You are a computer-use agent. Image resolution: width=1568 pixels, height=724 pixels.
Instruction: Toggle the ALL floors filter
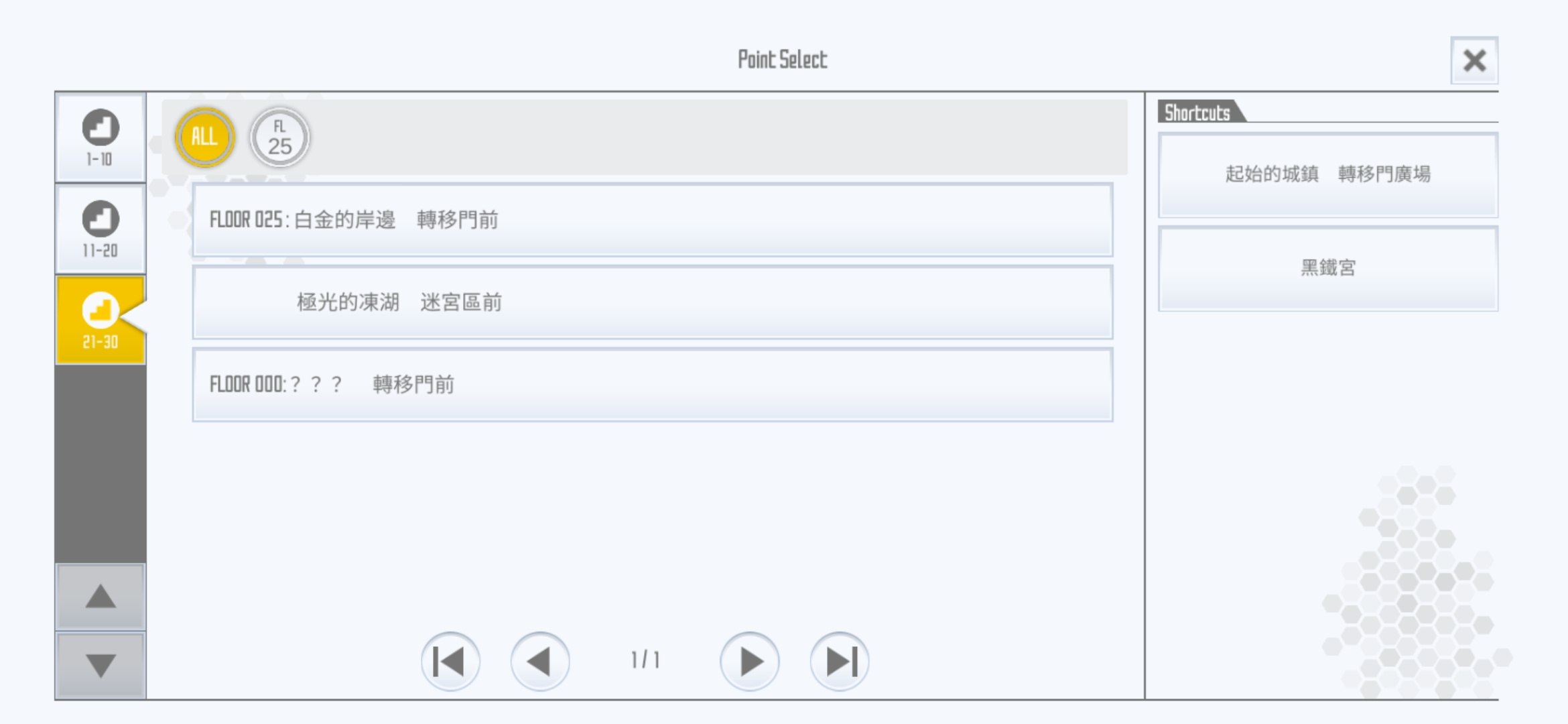(x=205, y=137)
